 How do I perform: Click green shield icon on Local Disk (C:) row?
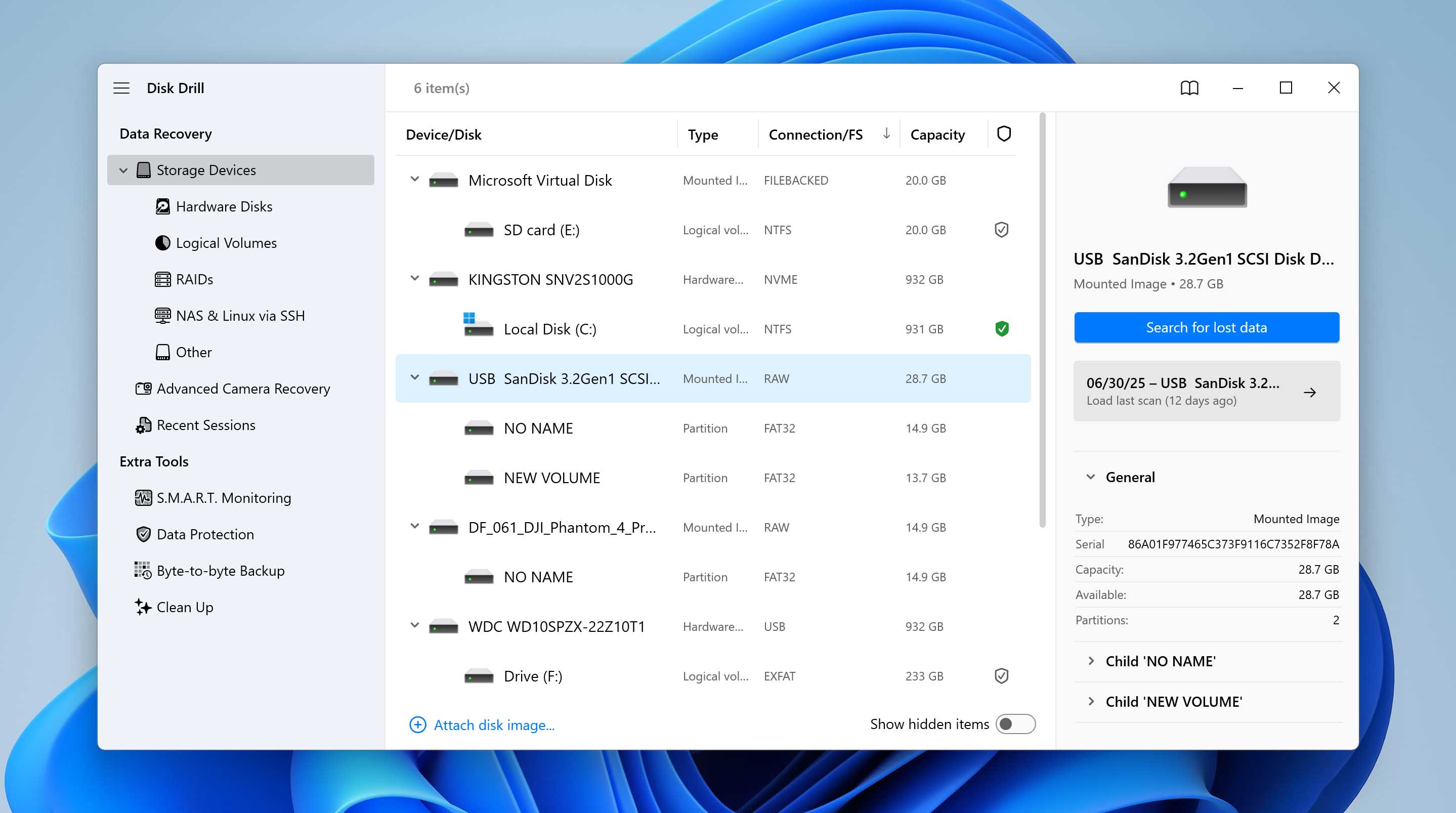(1002, 328)
